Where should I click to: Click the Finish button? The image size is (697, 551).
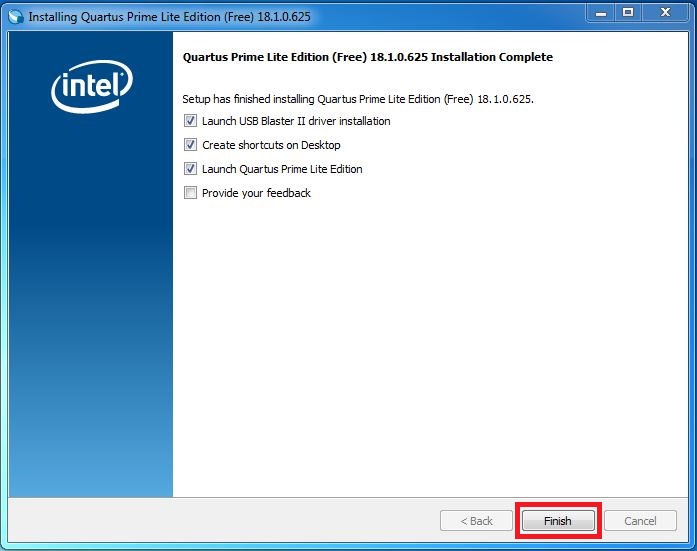click(558, 520)
